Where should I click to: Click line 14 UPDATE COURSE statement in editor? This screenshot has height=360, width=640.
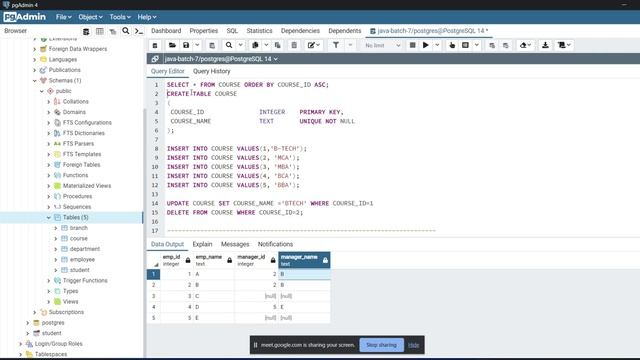[270, 203]
